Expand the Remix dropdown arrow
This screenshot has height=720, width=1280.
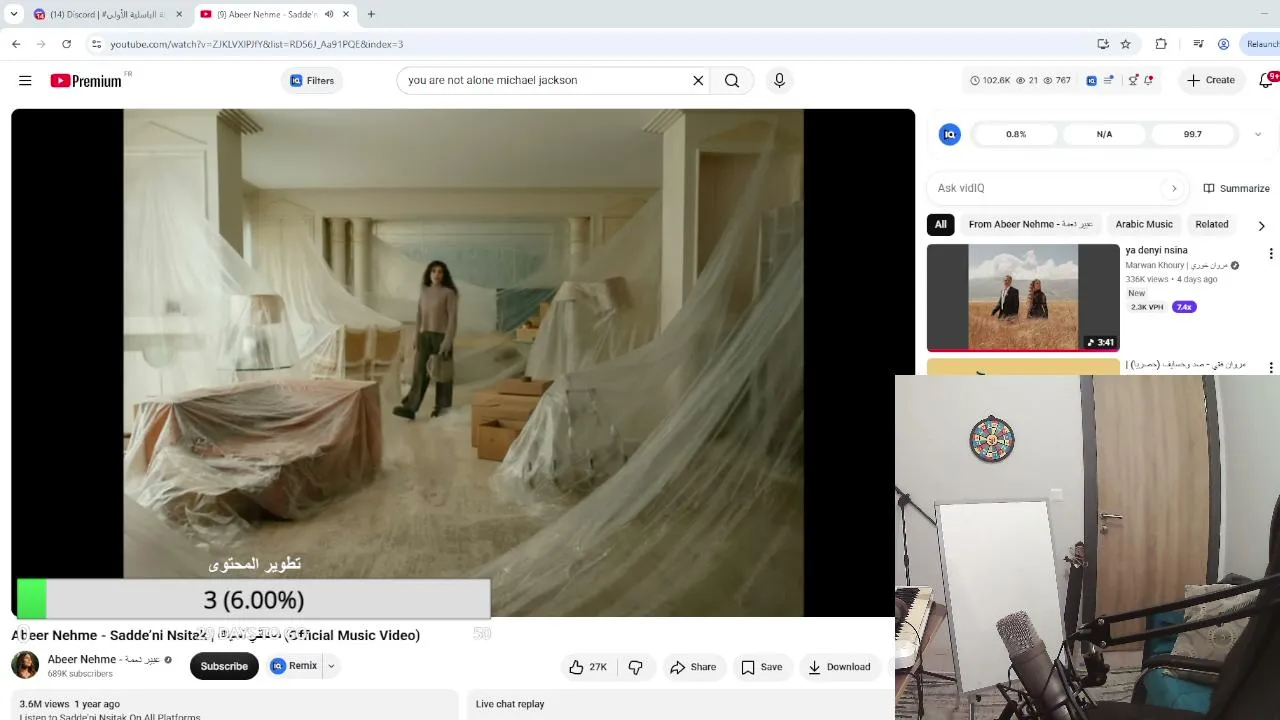tap(331, 666)
